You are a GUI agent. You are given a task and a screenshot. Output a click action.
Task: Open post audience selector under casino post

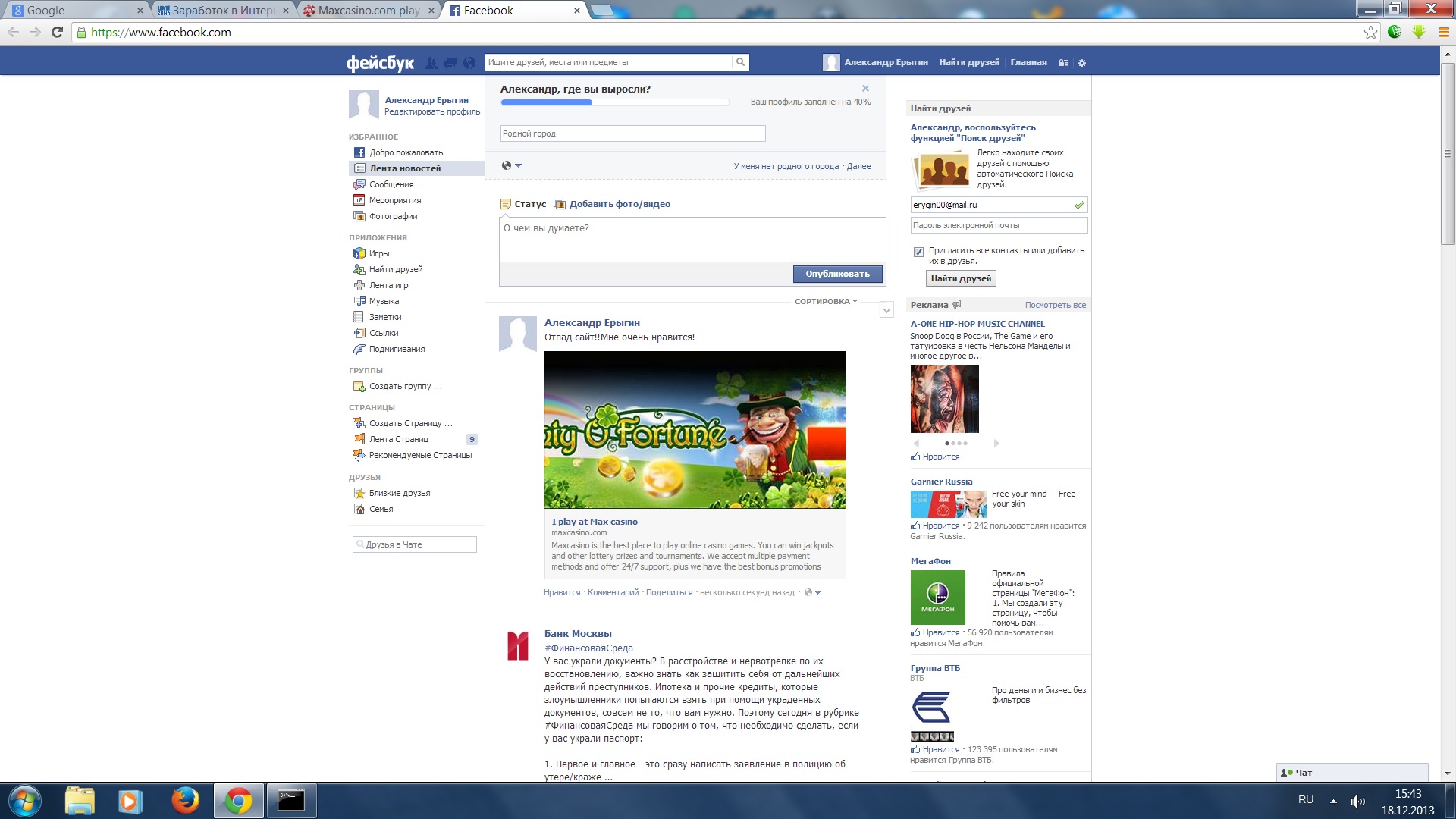coord(812,592)
